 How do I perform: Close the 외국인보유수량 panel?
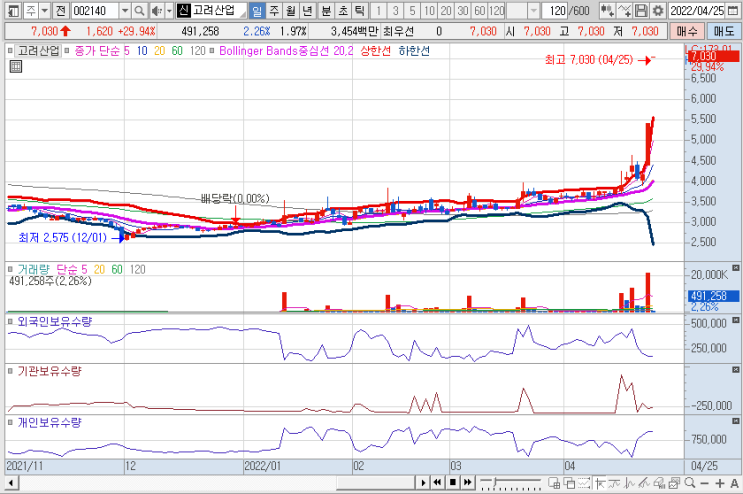[735, 320]
